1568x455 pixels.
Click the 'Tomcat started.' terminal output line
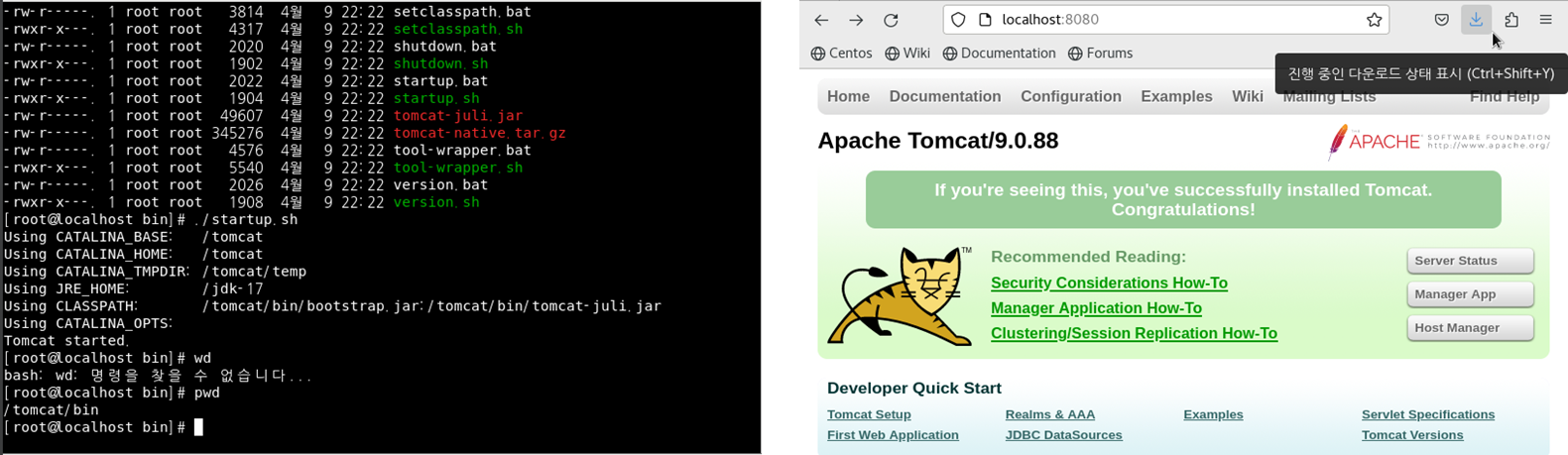66,341
